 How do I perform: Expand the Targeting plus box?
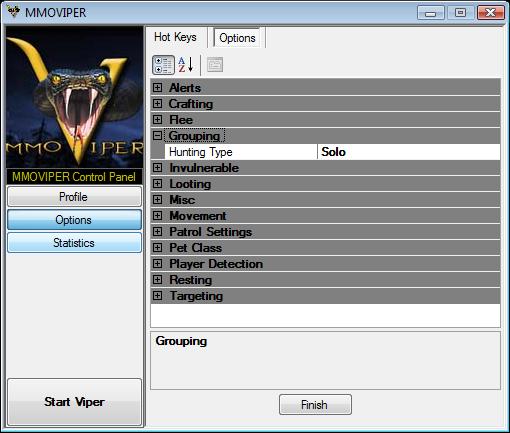(x=157, y=296)
